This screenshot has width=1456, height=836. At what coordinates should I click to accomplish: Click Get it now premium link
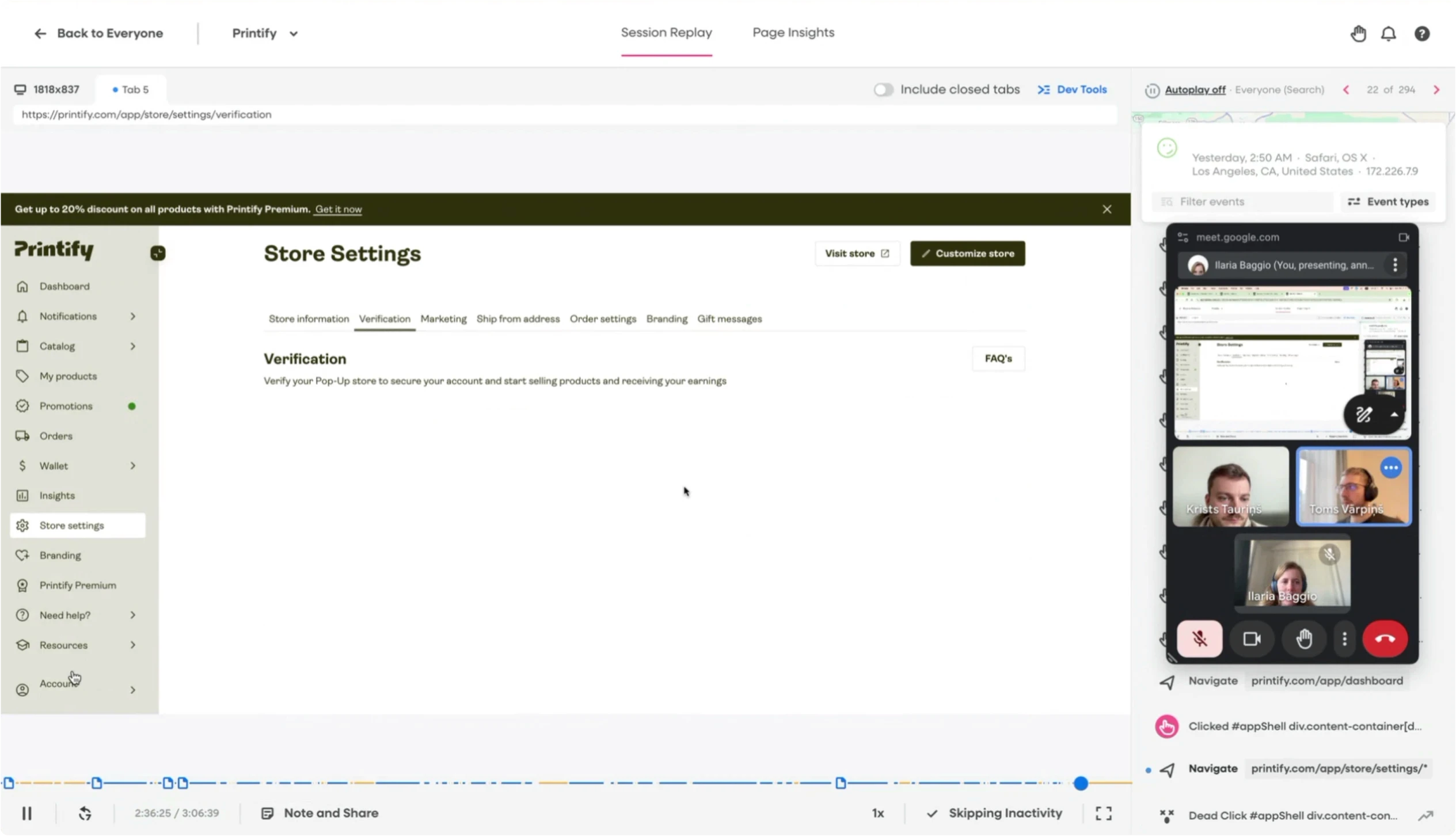(x=339, y=209)
